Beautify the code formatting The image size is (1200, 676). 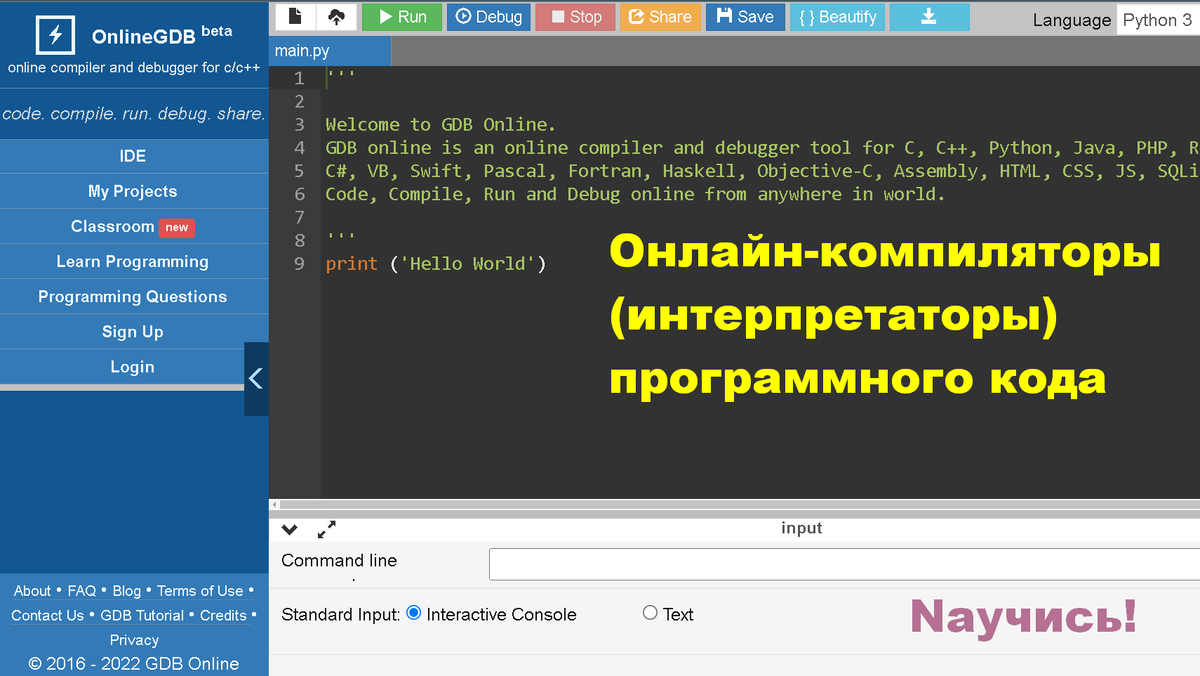pyautogui.click(x=837, y=17)
